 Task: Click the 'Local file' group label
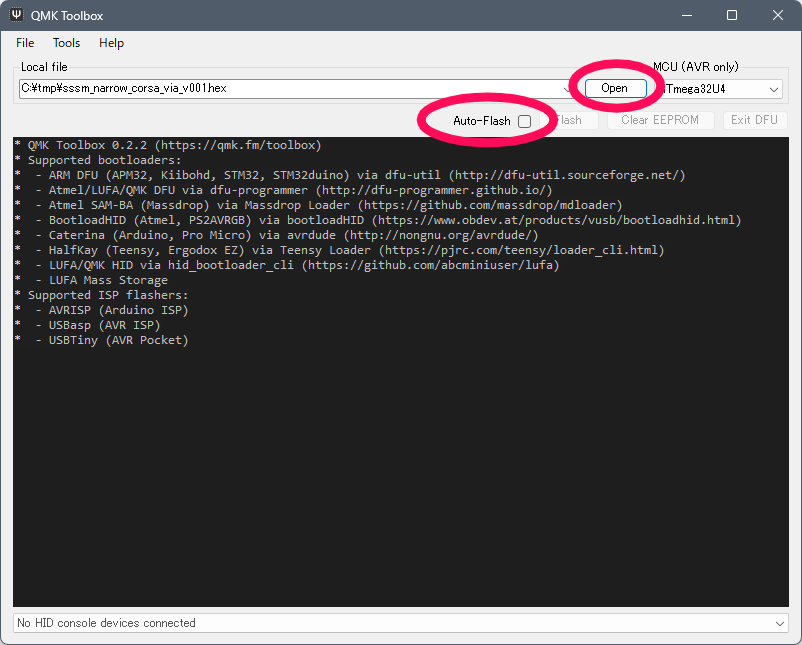[44, 67]
